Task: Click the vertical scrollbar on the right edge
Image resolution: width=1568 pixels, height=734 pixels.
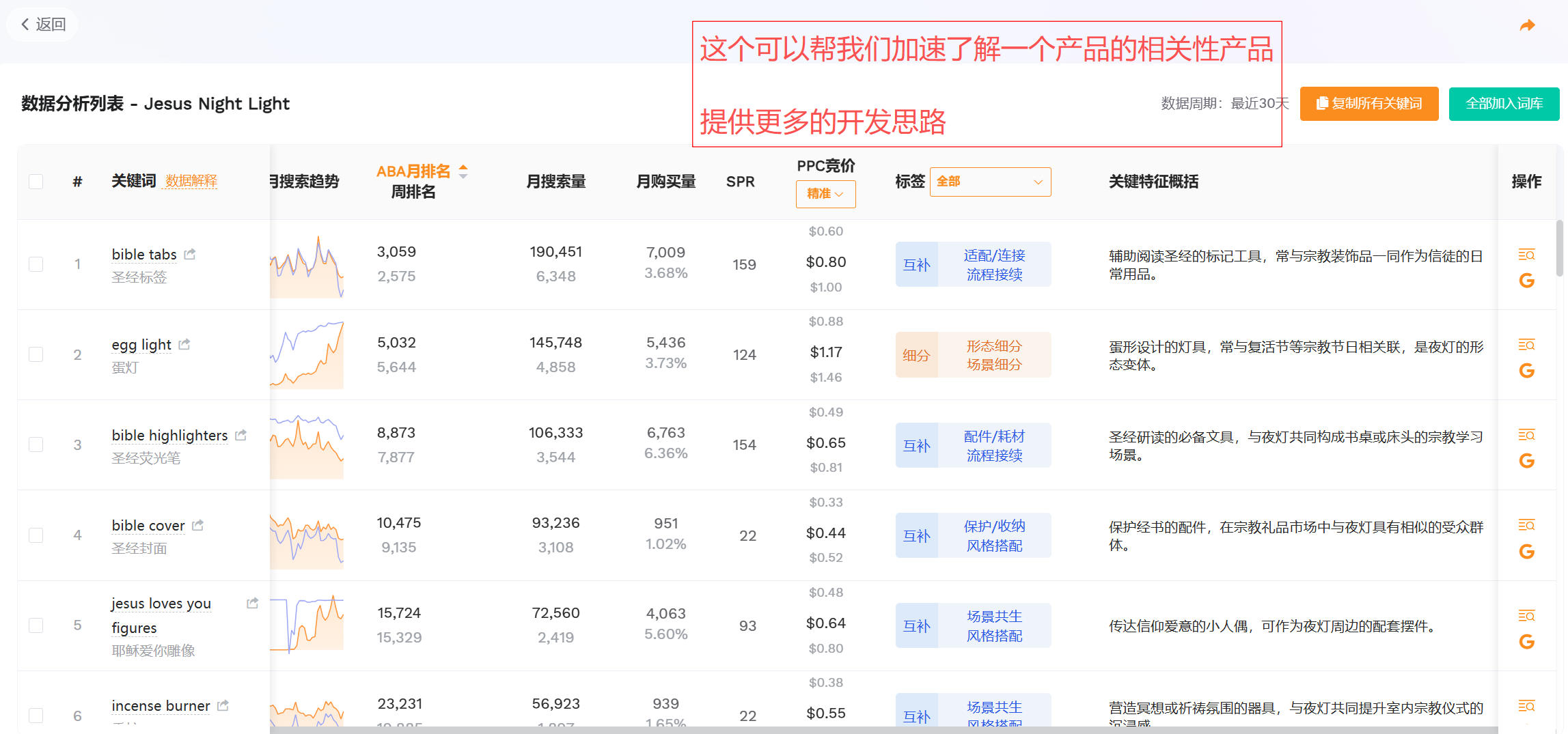Action: point(1559,247)
